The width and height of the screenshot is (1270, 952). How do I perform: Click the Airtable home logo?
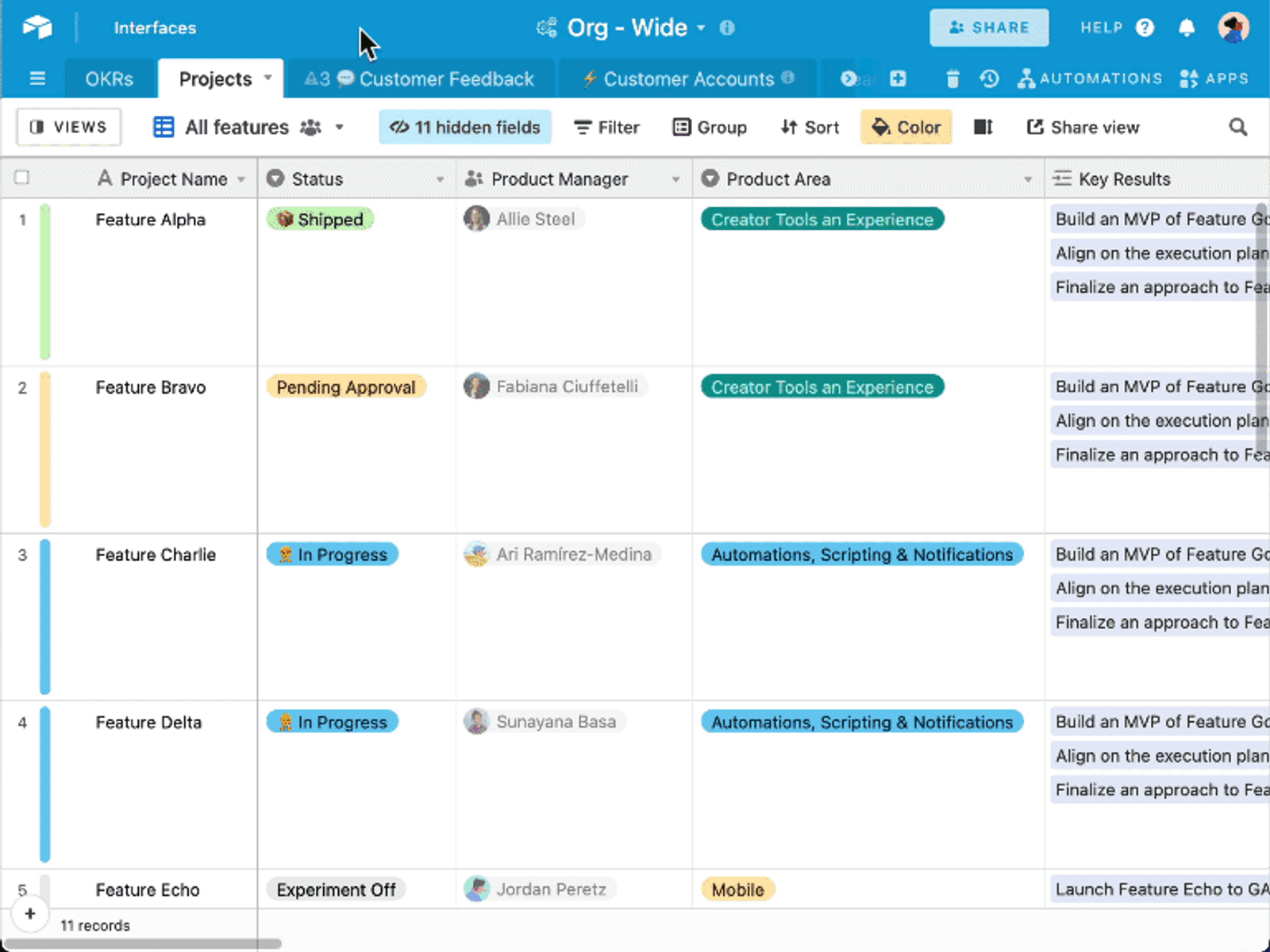tap(37, 28)
